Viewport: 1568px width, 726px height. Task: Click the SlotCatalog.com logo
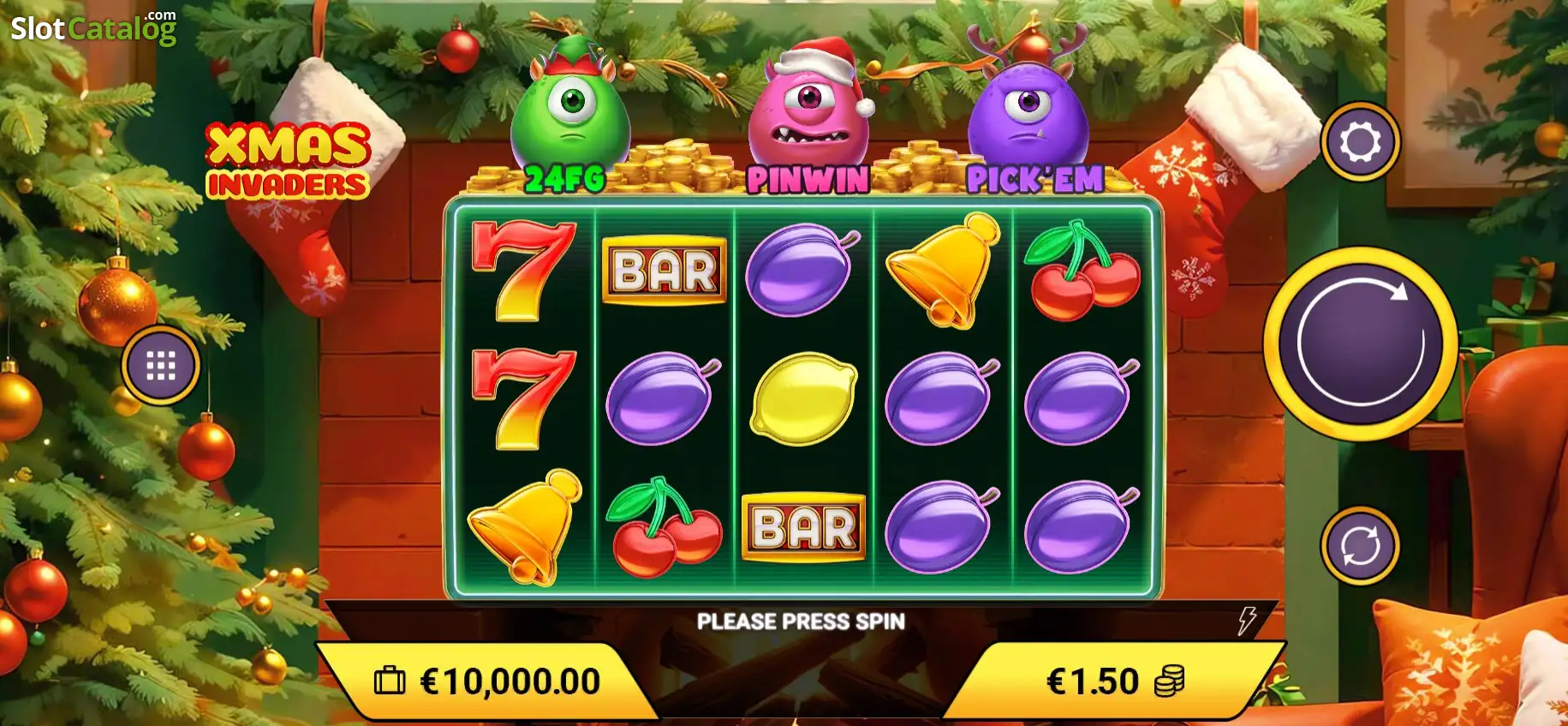(x=93, y=27)
